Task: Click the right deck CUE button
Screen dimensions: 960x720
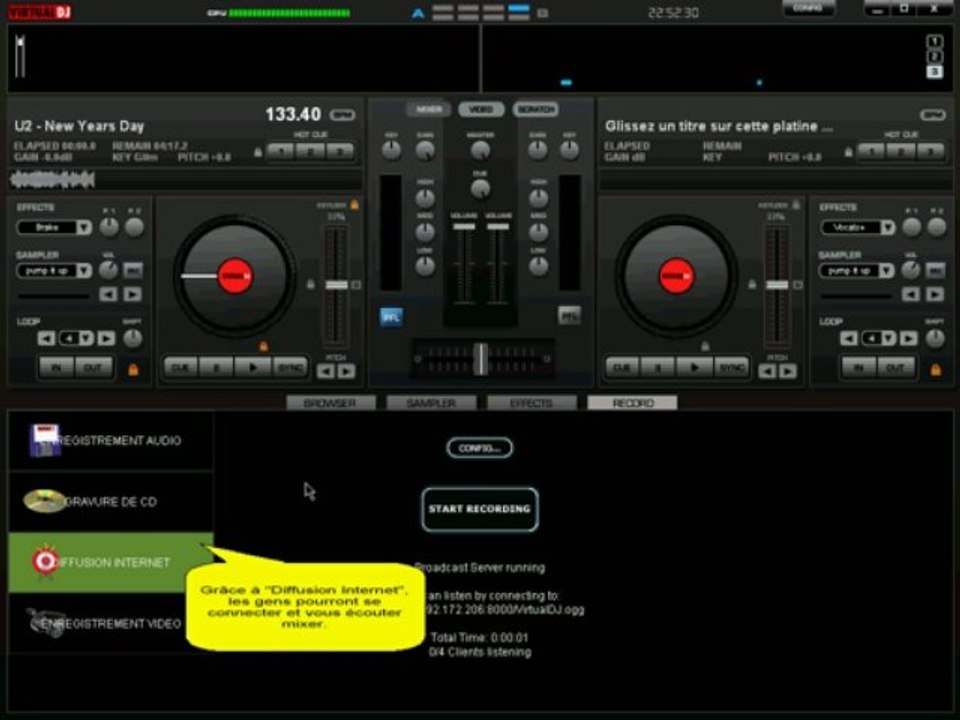Action: click(x=622, y=367)
